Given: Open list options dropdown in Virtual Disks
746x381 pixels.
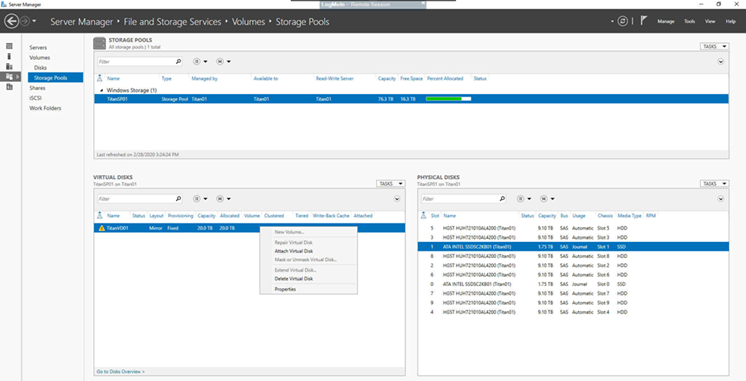Looking at the screenshot, I should click(x=200, y=198).
